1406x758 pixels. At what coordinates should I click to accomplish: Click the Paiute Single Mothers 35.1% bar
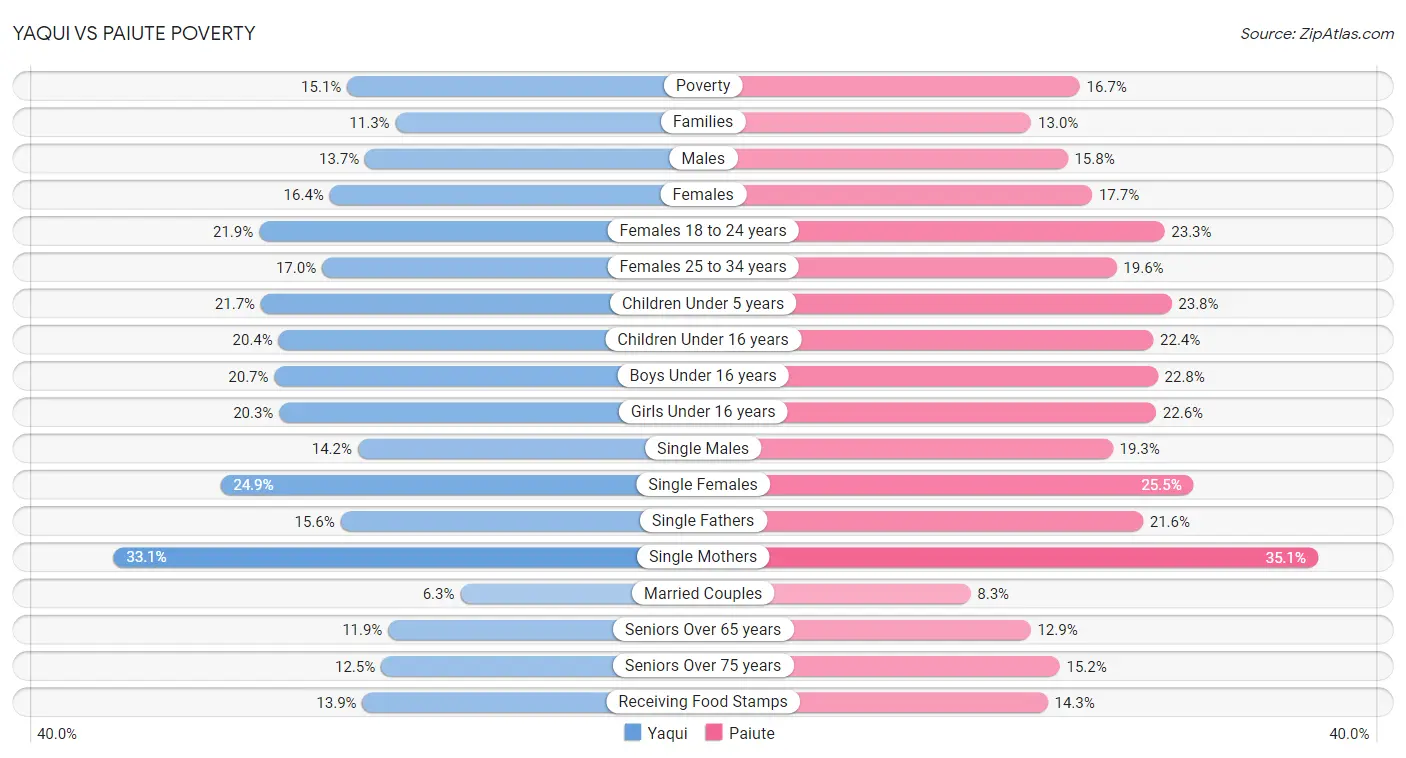(x=1011, y=557)
